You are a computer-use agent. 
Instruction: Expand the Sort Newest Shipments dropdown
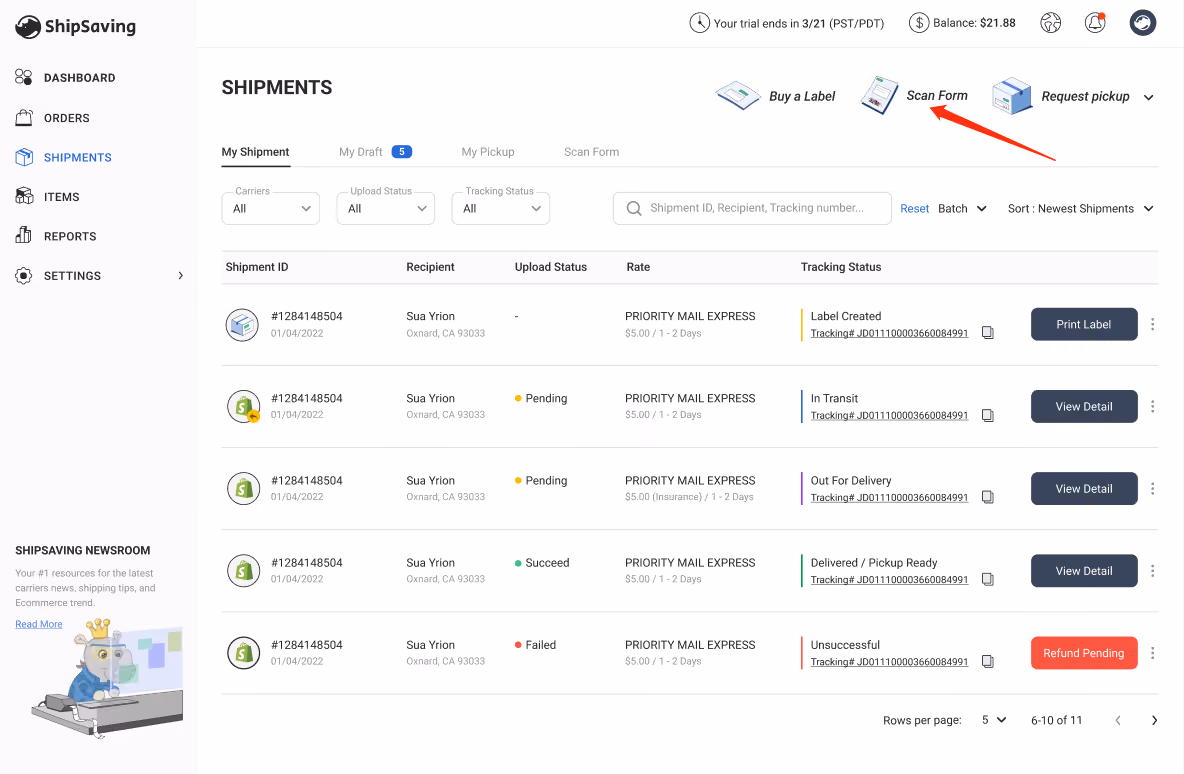pos(1080,208)
